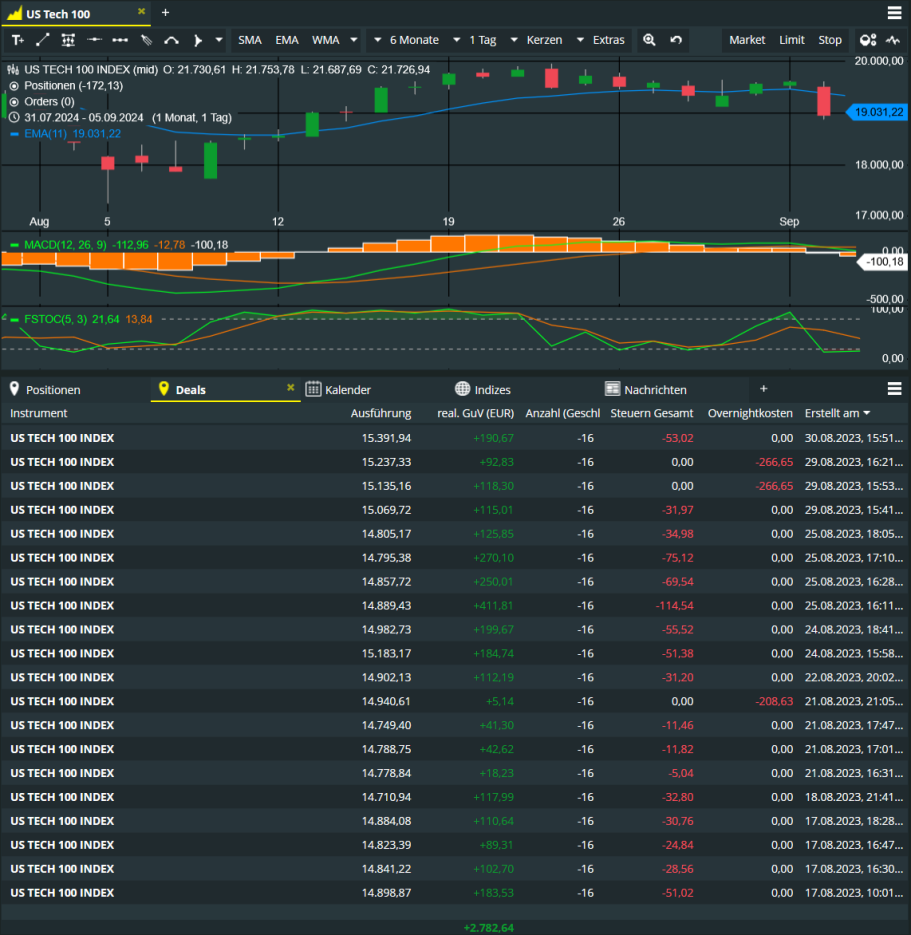Click the Ausführung column header
Screen dimensions: 911x935
tap(381, 413)
